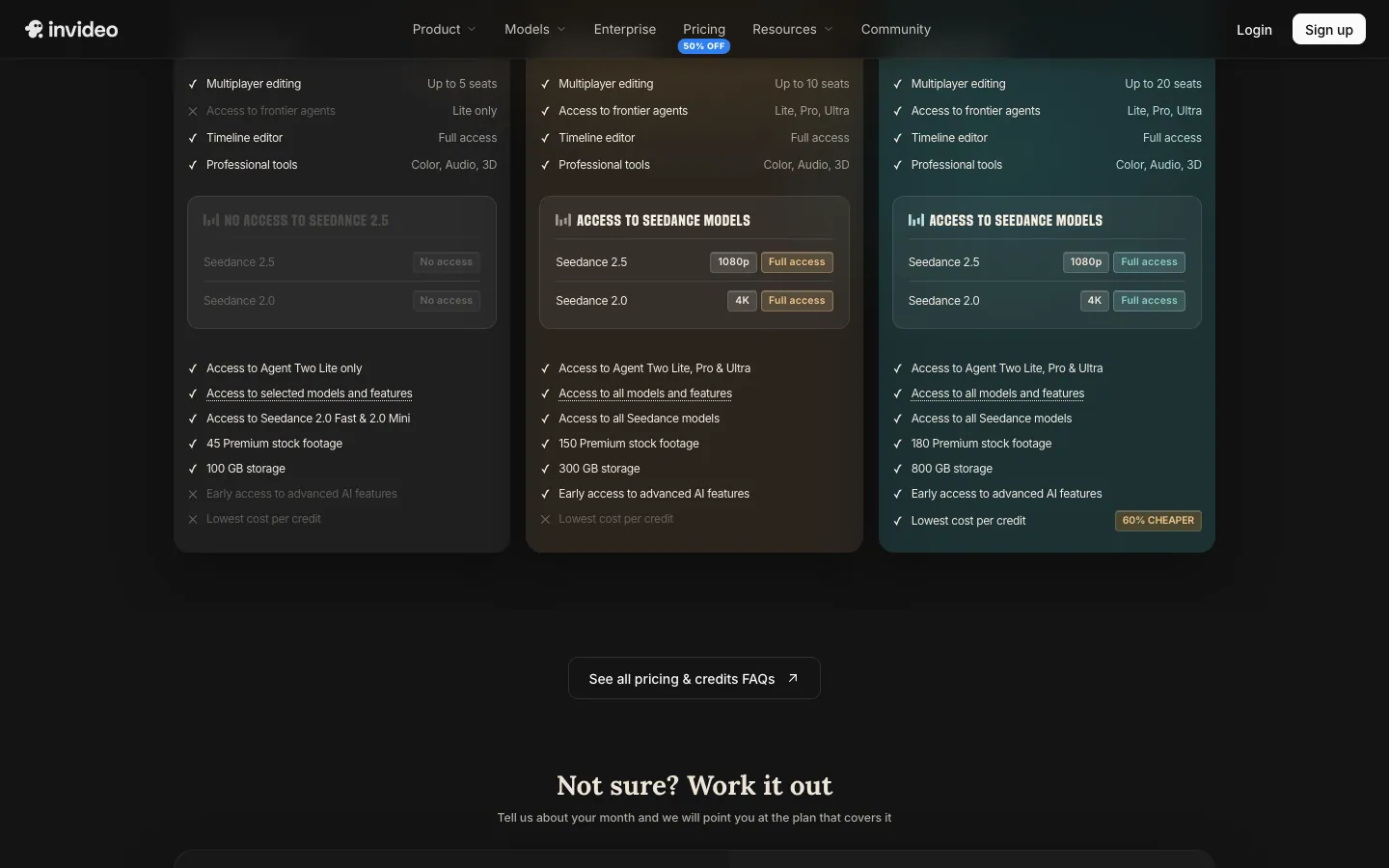Click the bars icon beside "No access to Seedance 2.5"

point(211,220)
